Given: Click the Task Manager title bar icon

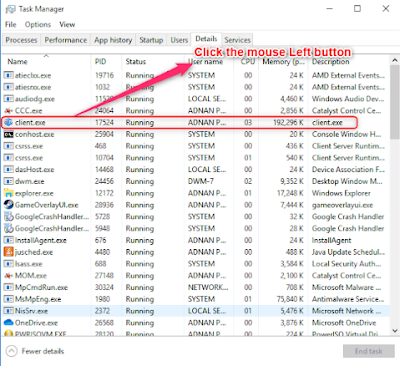Looking at the screenshot, I should click(x=10, y=9).
